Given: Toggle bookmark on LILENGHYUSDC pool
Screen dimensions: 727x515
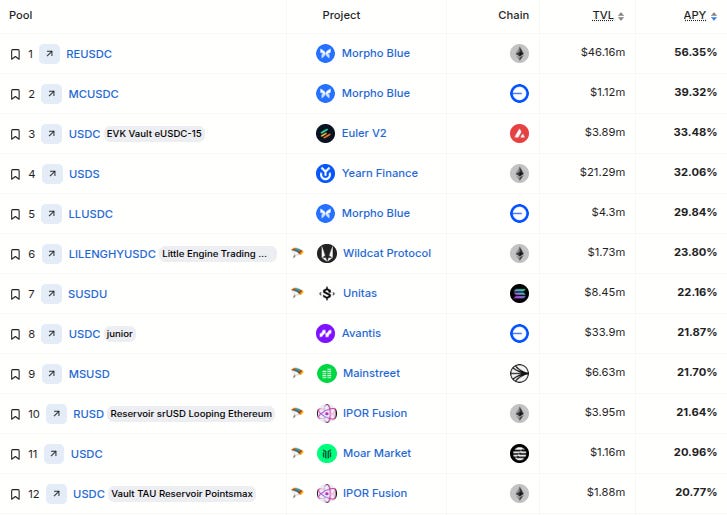Looking at the screenshot, I should pyautogui.click(x=15, y=254).
